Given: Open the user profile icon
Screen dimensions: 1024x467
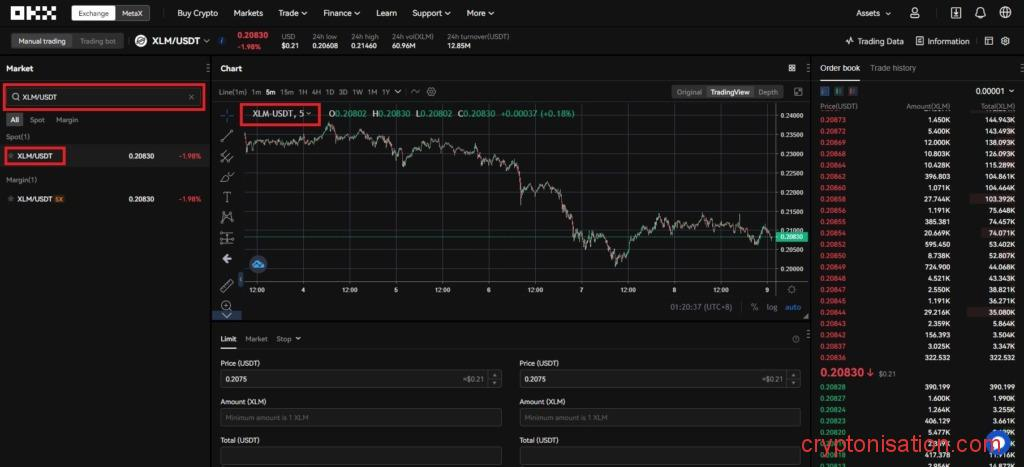Looking at the screenshot, I should (x=914, y=13).
